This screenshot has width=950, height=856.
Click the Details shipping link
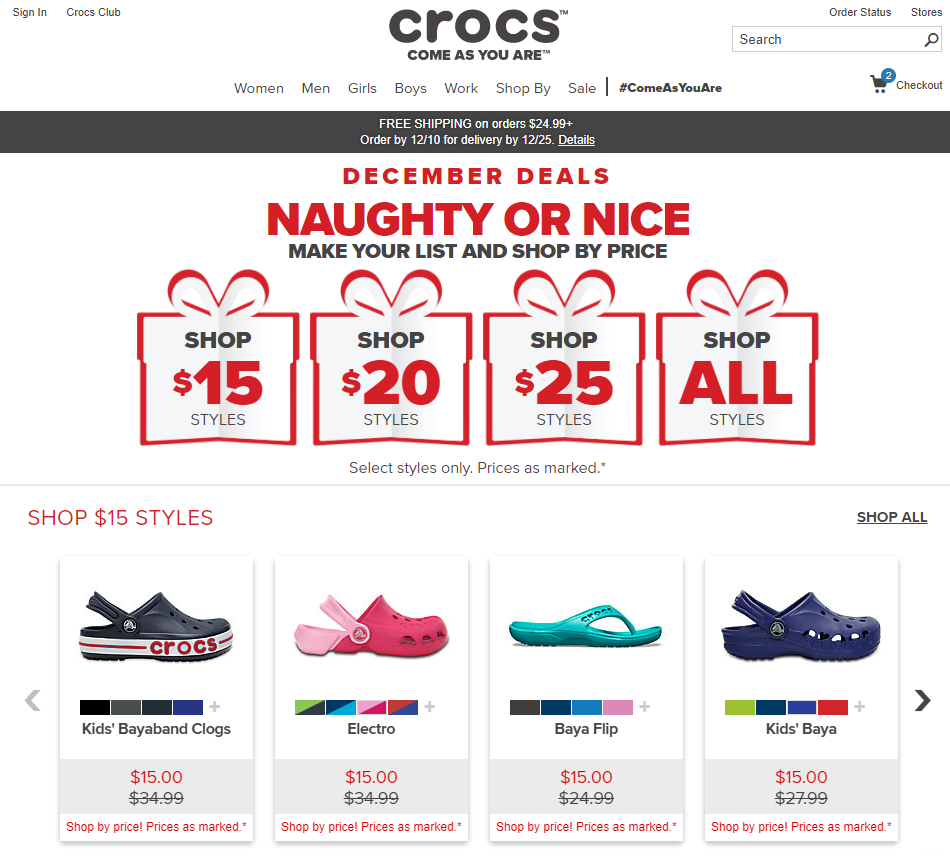pos(576,140)
